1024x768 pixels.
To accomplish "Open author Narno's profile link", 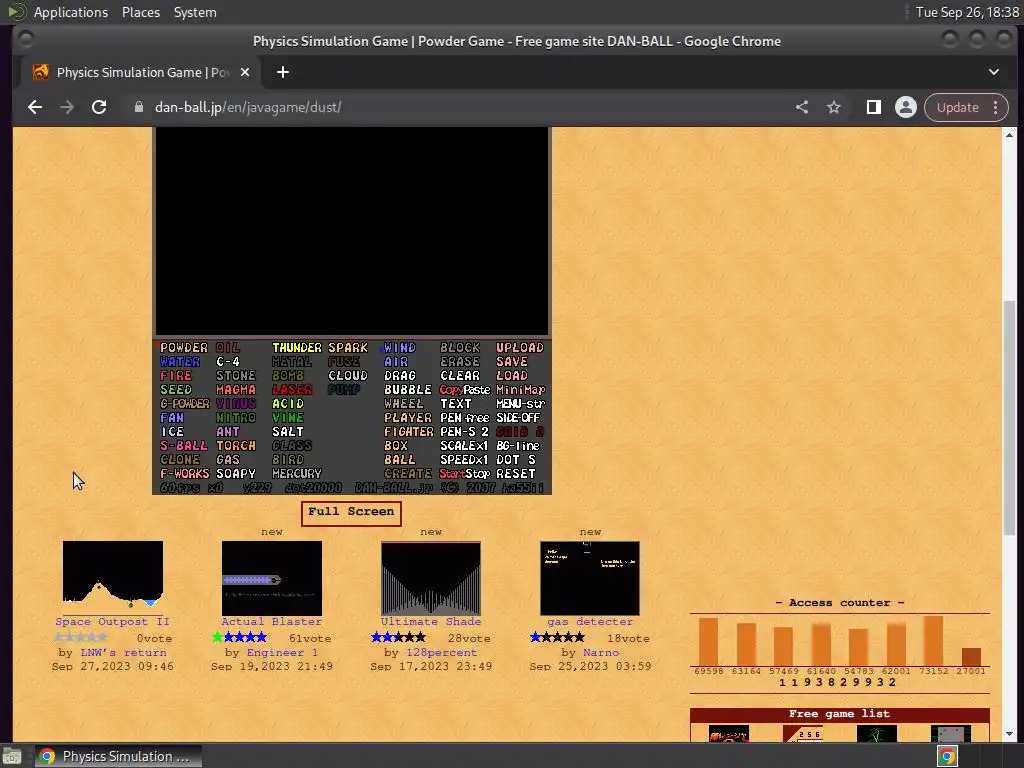I will tap(601, 652).
